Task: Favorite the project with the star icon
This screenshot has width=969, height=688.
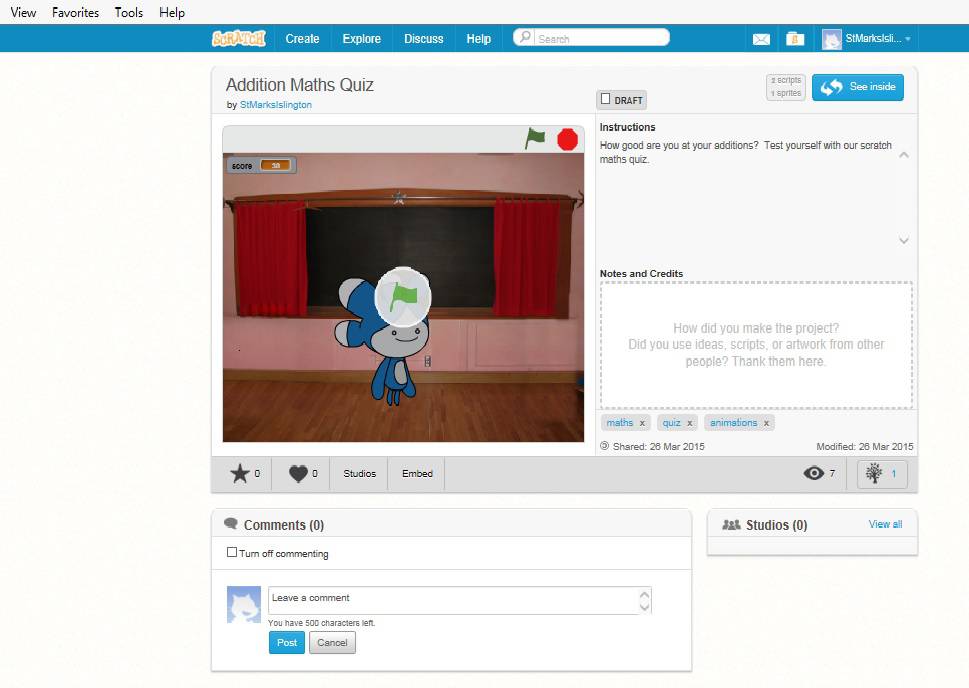Action: (240, 474)
